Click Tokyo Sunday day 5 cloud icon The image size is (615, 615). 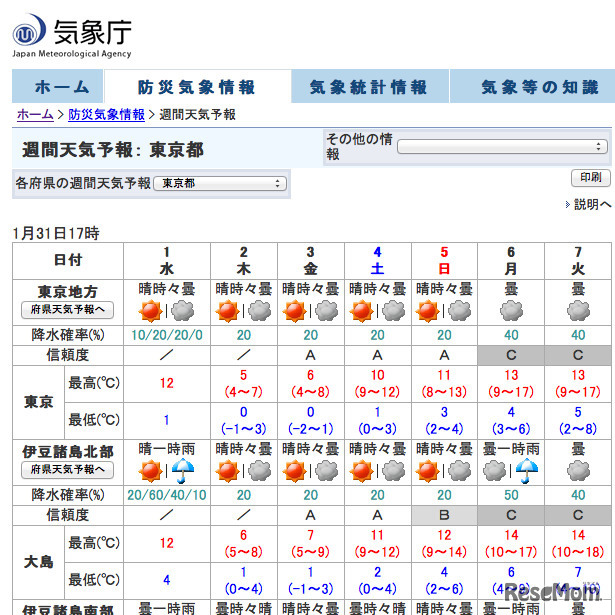460,311
